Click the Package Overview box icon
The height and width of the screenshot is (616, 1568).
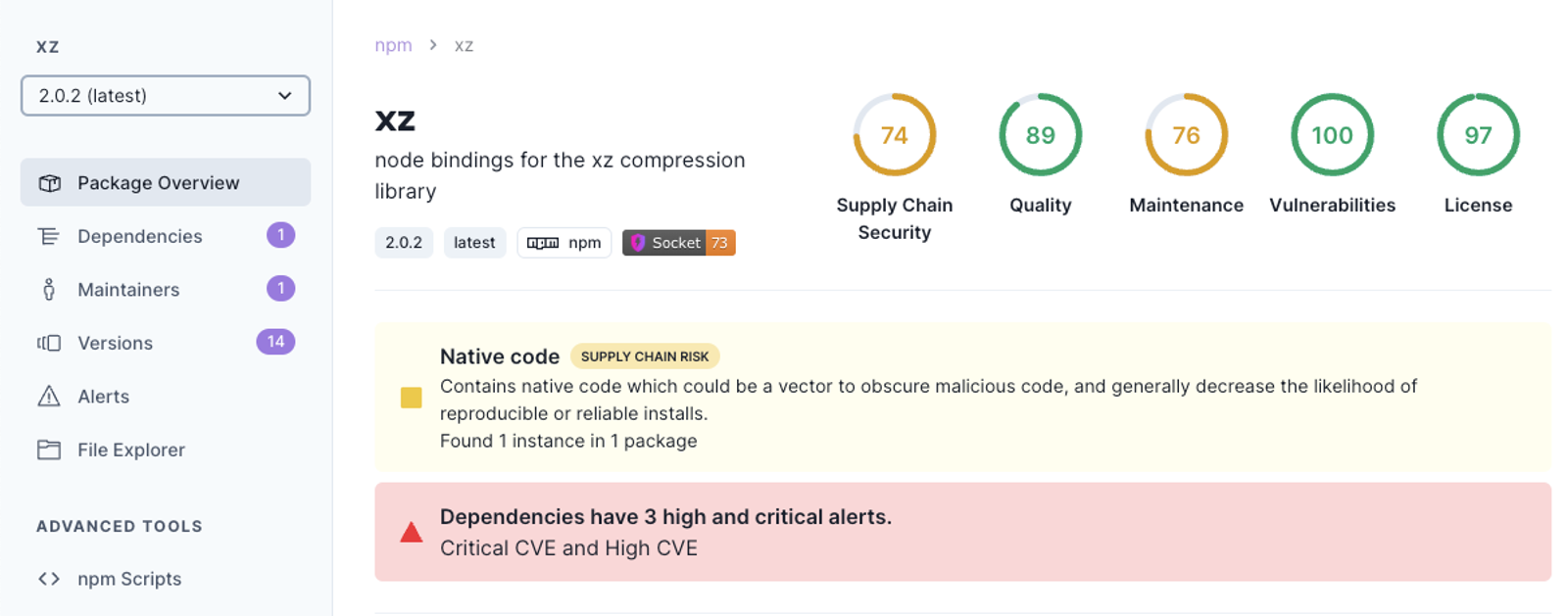49,183
